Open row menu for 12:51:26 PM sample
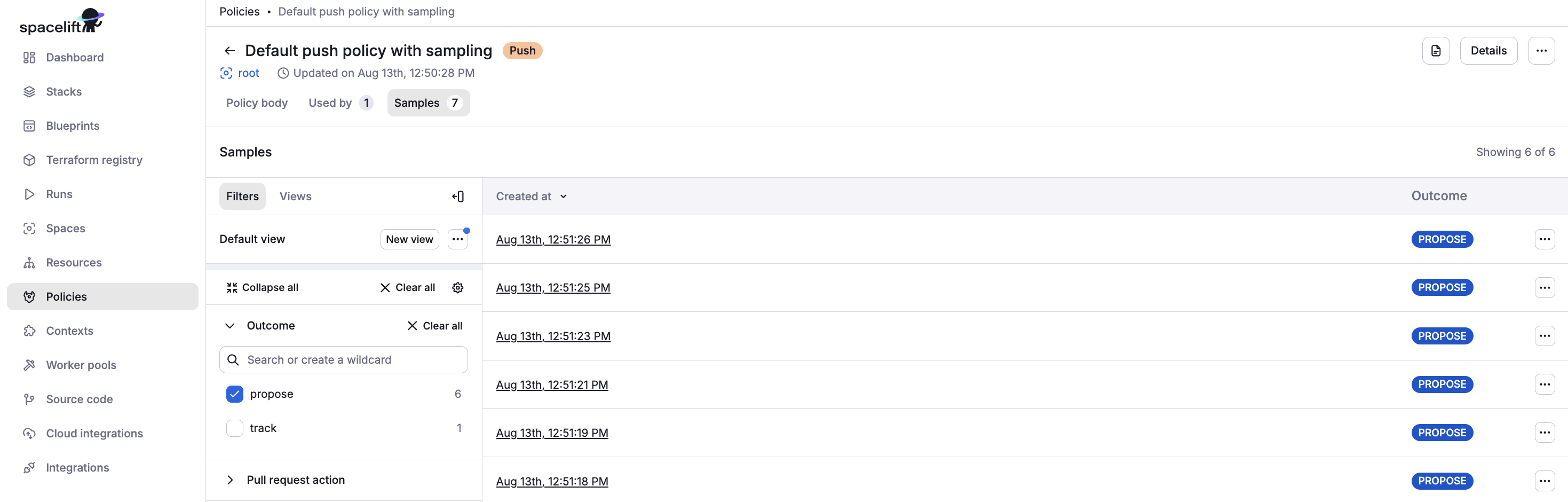1568x502 pixels. tap(1545, 239)
